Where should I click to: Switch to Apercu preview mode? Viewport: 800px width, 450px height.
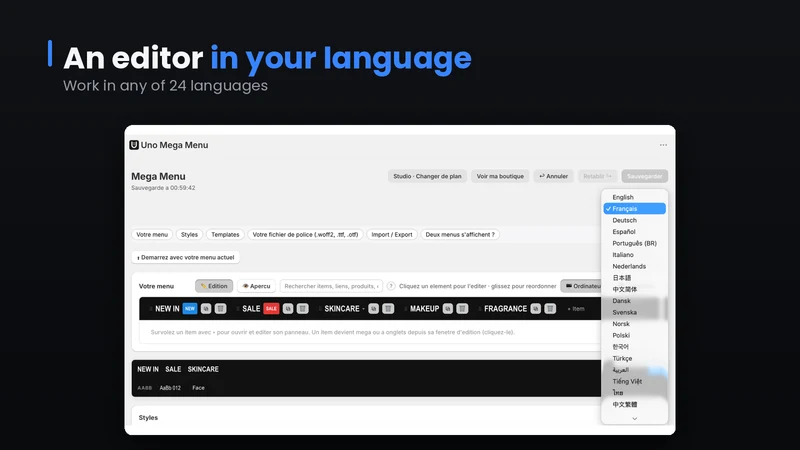[x=257, y=286]
